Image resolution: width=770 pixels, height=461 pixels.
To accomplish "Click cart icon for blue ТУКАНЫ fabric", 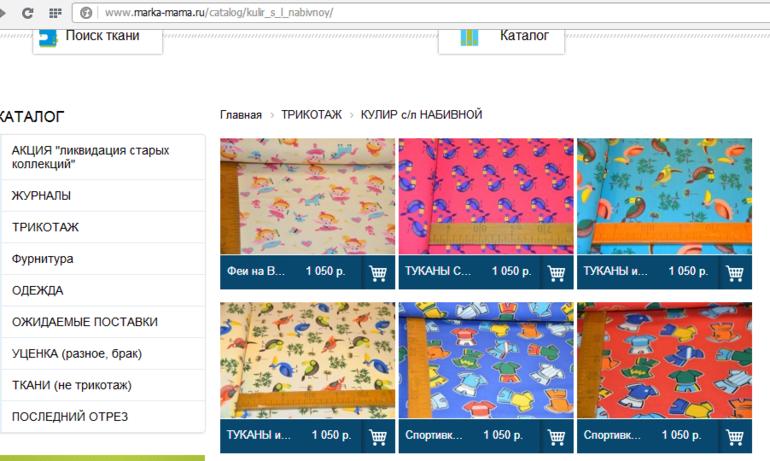I will 735,272.
